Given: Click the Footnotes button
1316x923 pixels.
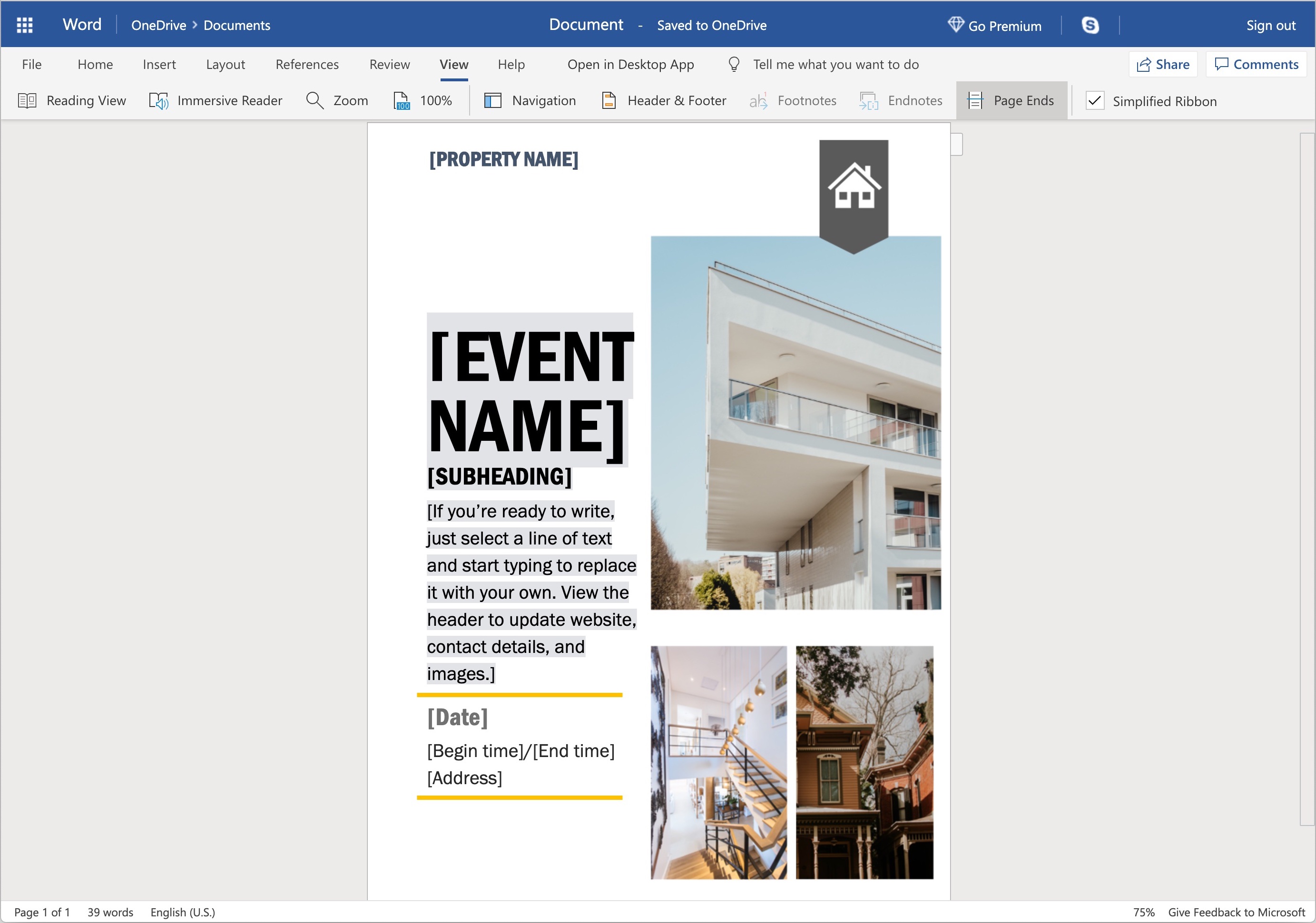Looking at the screenshot, I should [x=793, y=101].
